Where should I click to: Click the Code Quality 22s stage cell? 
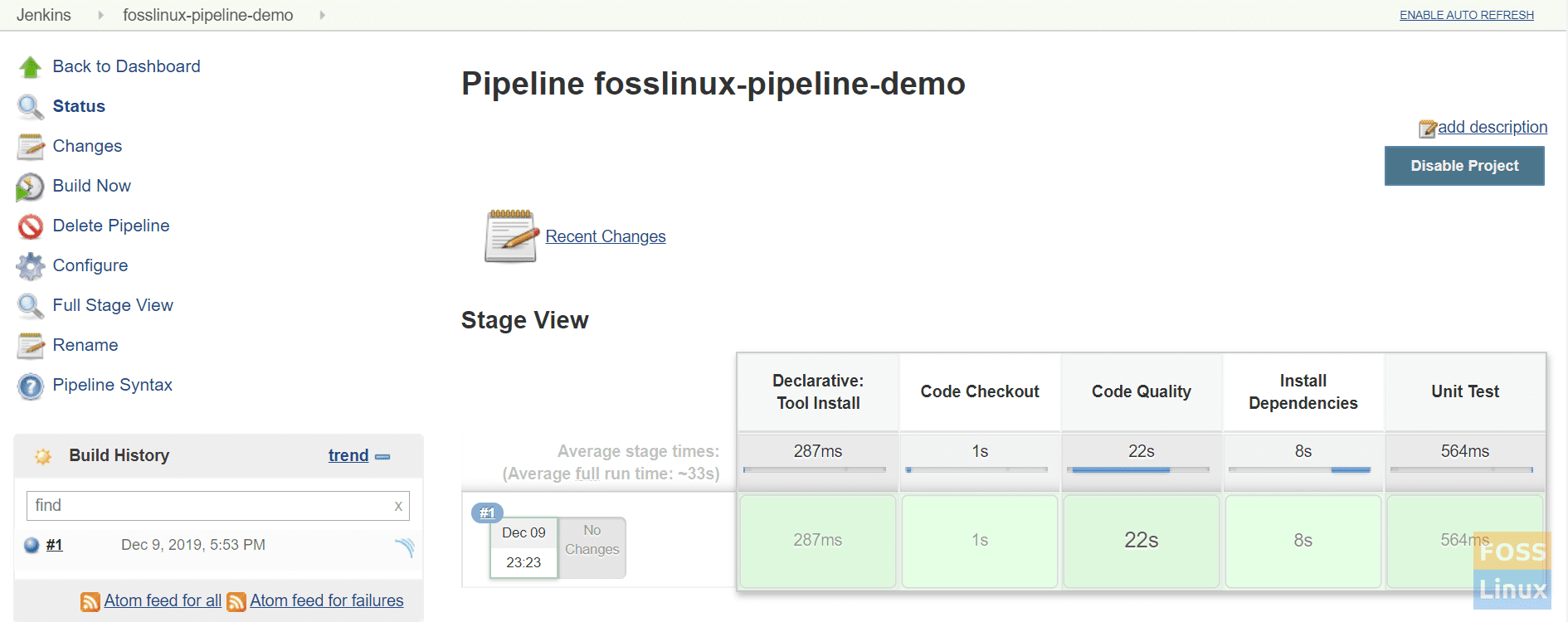point(1142,541)
